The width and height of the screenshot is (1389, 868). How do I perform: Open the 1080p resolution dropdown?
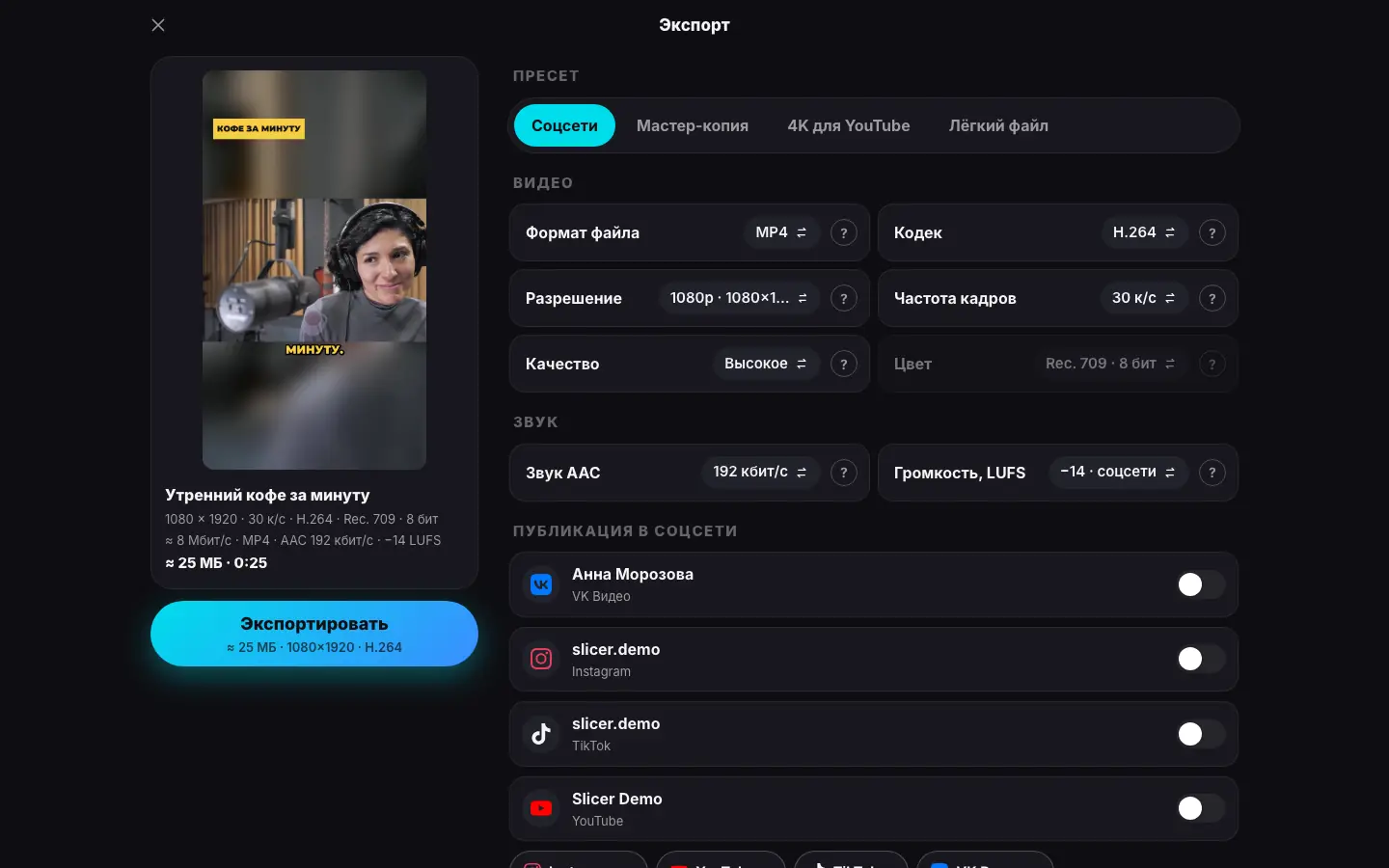click(x=739, y=298)
